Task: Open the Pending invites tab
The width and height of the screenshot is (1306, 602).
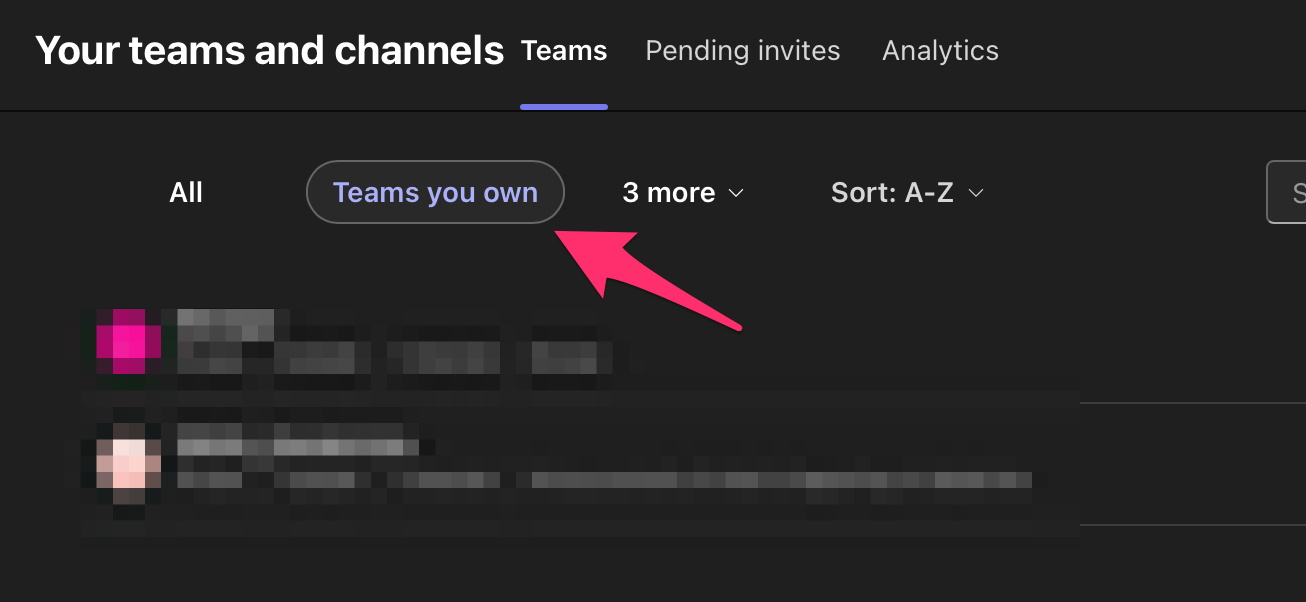Action: [743, 51]
